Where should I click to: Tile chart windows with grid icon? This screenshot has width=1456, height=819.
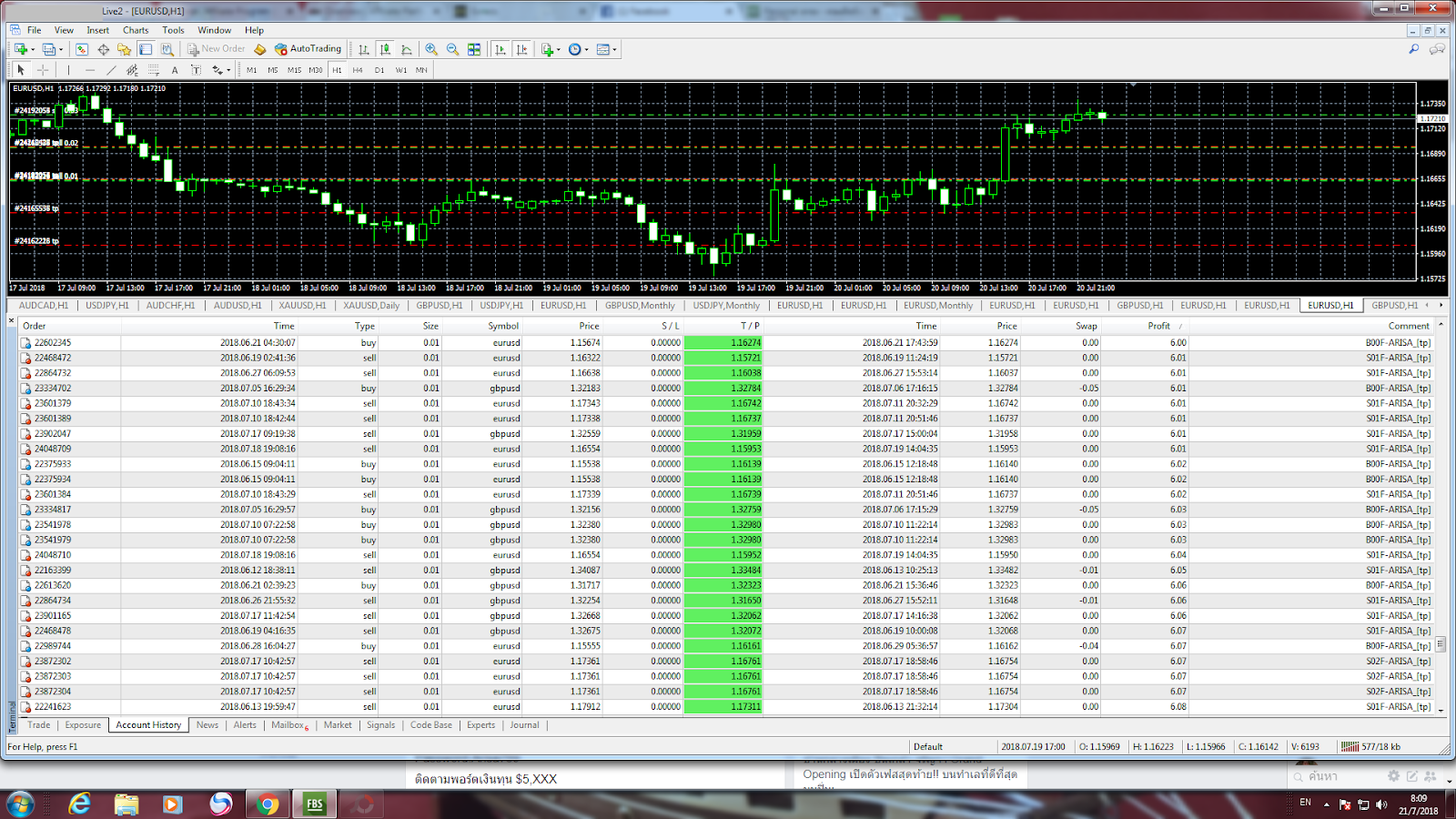pos(474,49)
